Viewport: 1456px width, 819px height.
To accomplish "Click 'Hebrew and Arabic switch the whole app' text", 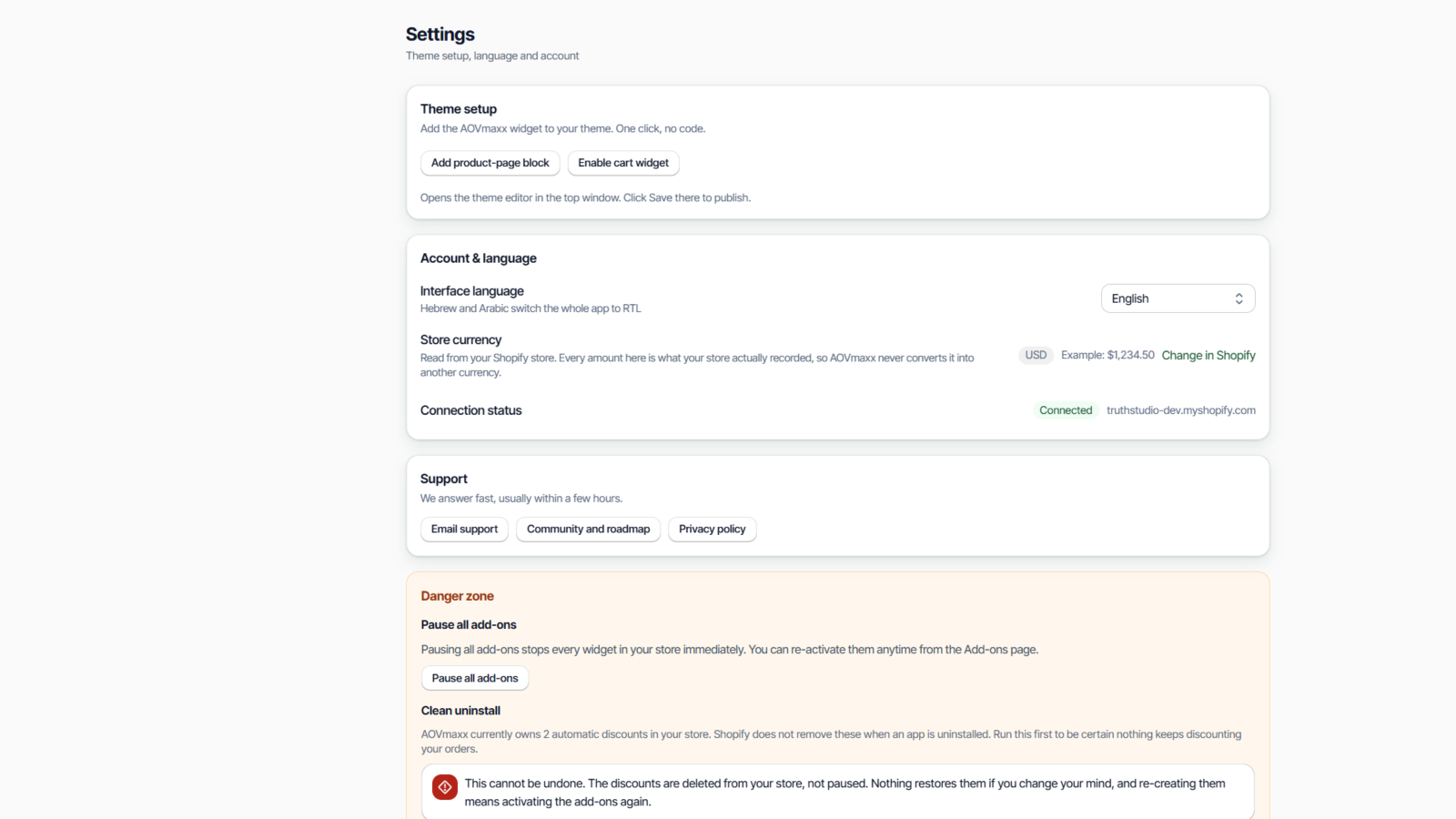I will [531, 308].
